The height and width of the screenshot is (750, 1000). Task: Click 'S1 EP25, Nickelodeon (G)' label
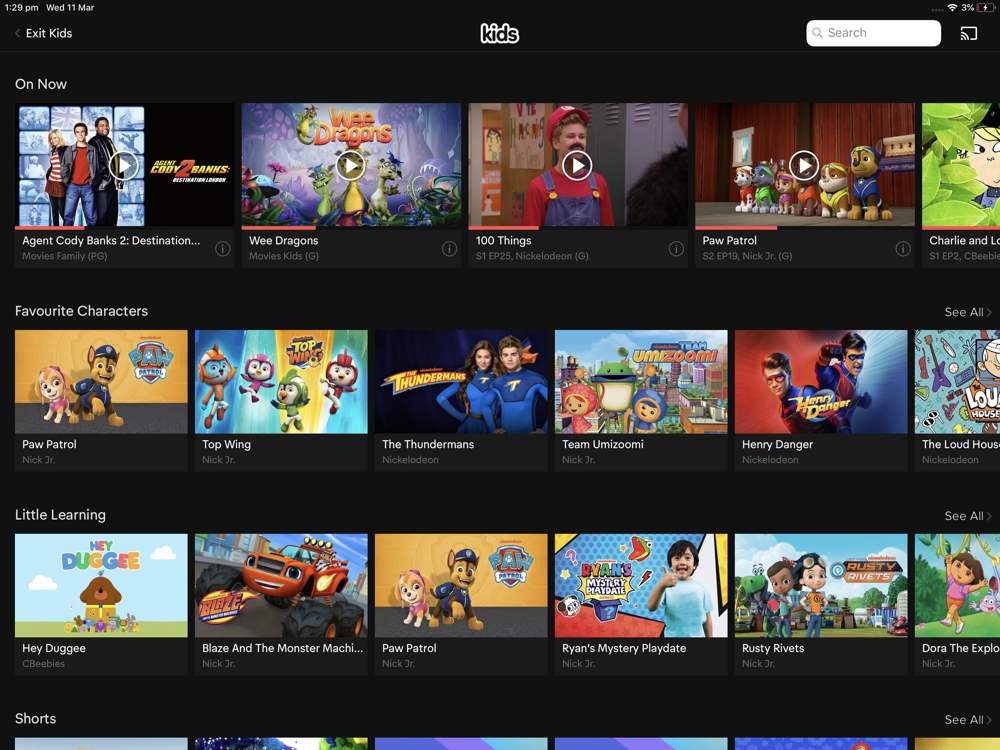[x=532, y=256]
